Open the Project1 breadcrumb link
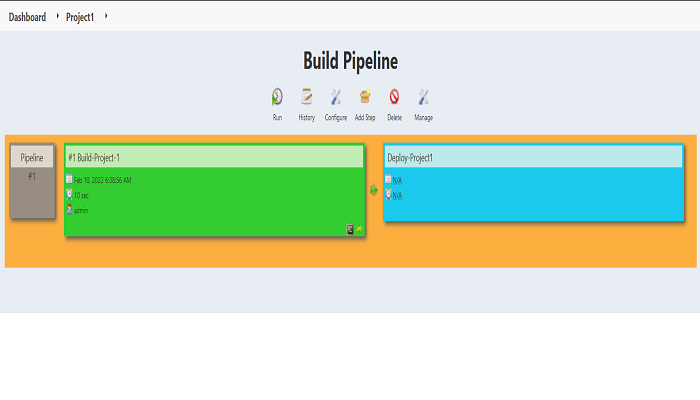 point(80,17)
